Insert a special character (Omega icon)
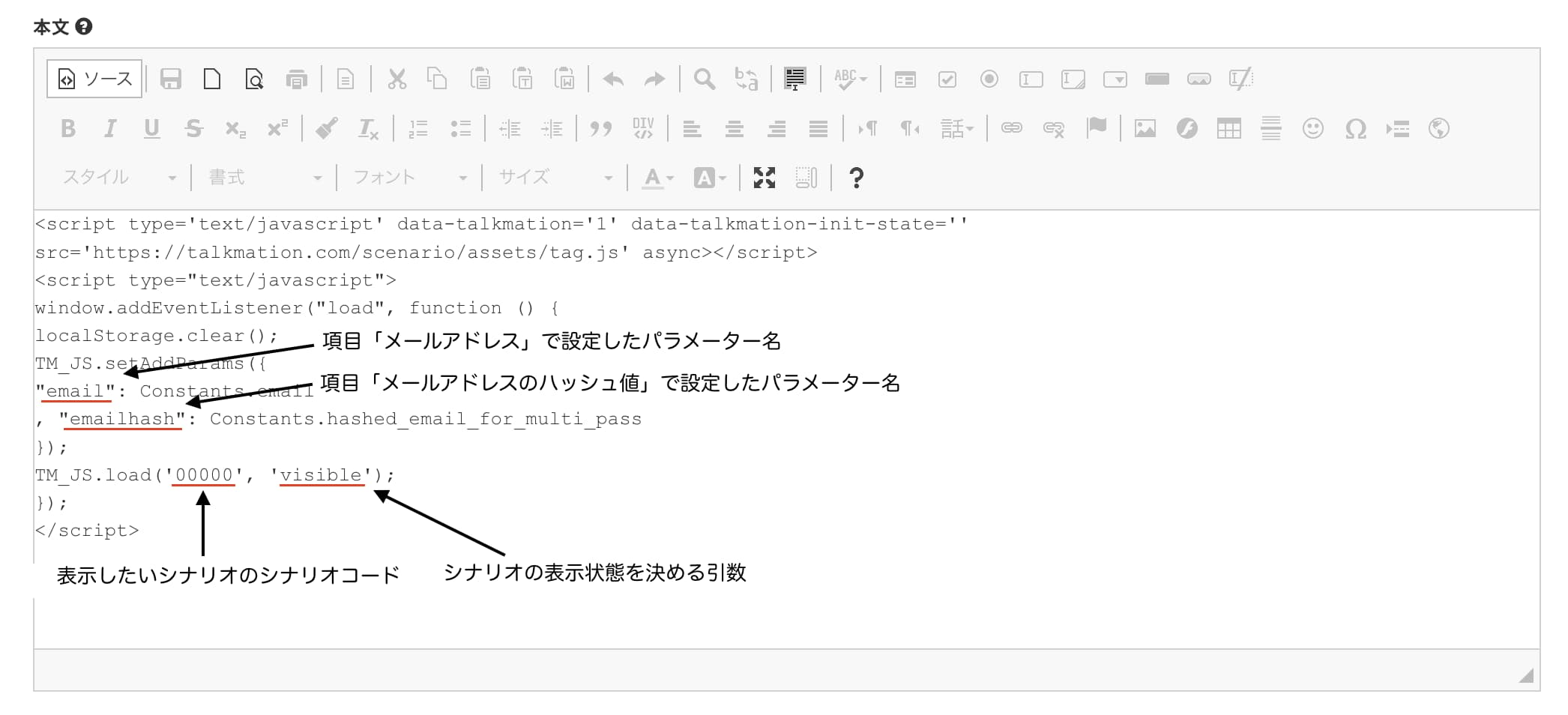Screen dimensions: 1568x715 click(x=1357, y=128)
